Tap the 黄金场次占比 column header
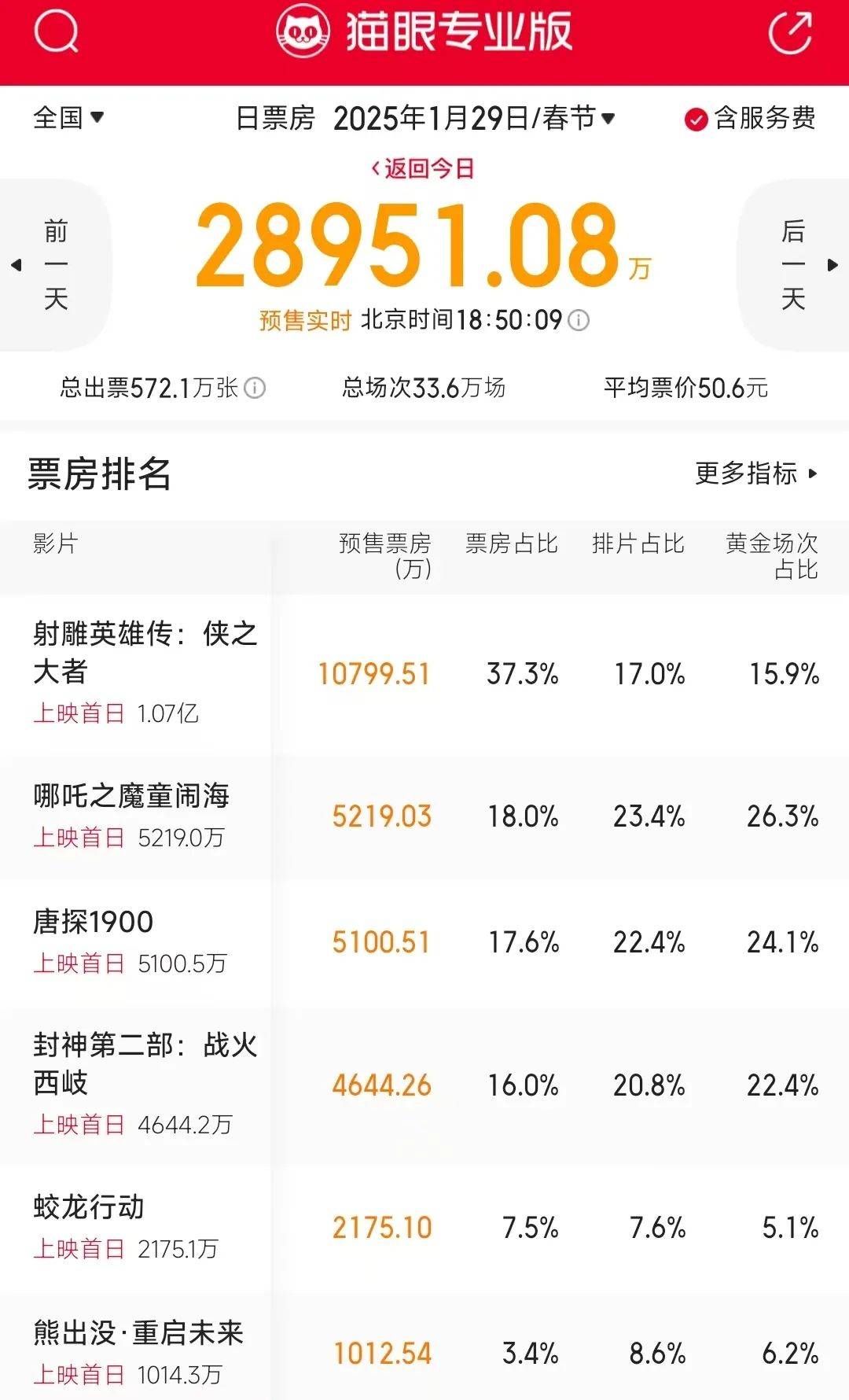849x1400 pixels. pyautogui.click(x=771, y=555)
